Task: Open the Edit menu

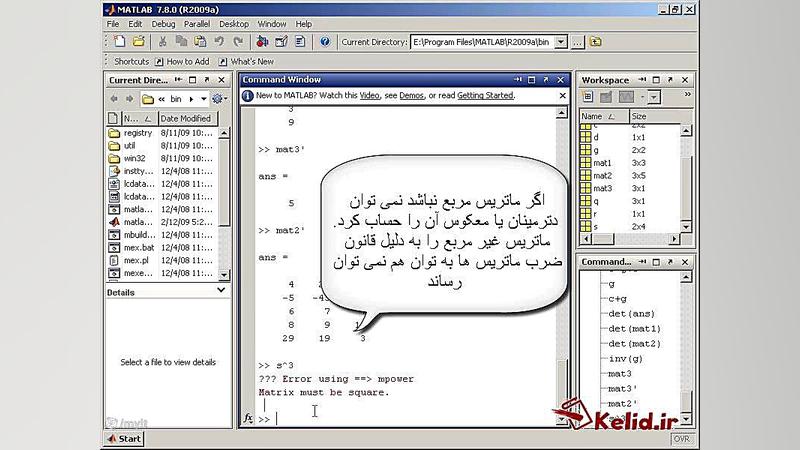Action: pyautogui.click(x=135, y=24)
